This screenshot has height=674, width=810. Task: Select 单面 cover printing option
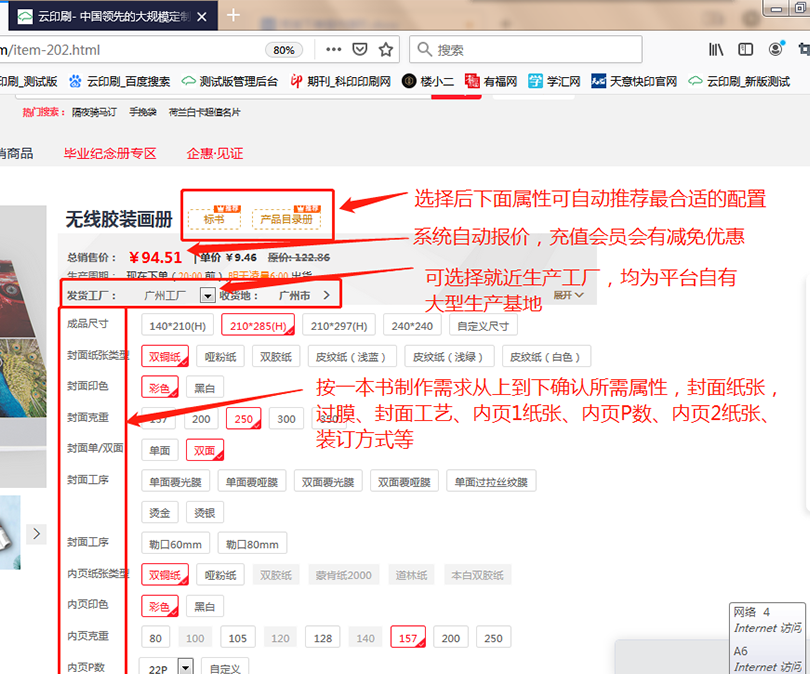[159, 450]
